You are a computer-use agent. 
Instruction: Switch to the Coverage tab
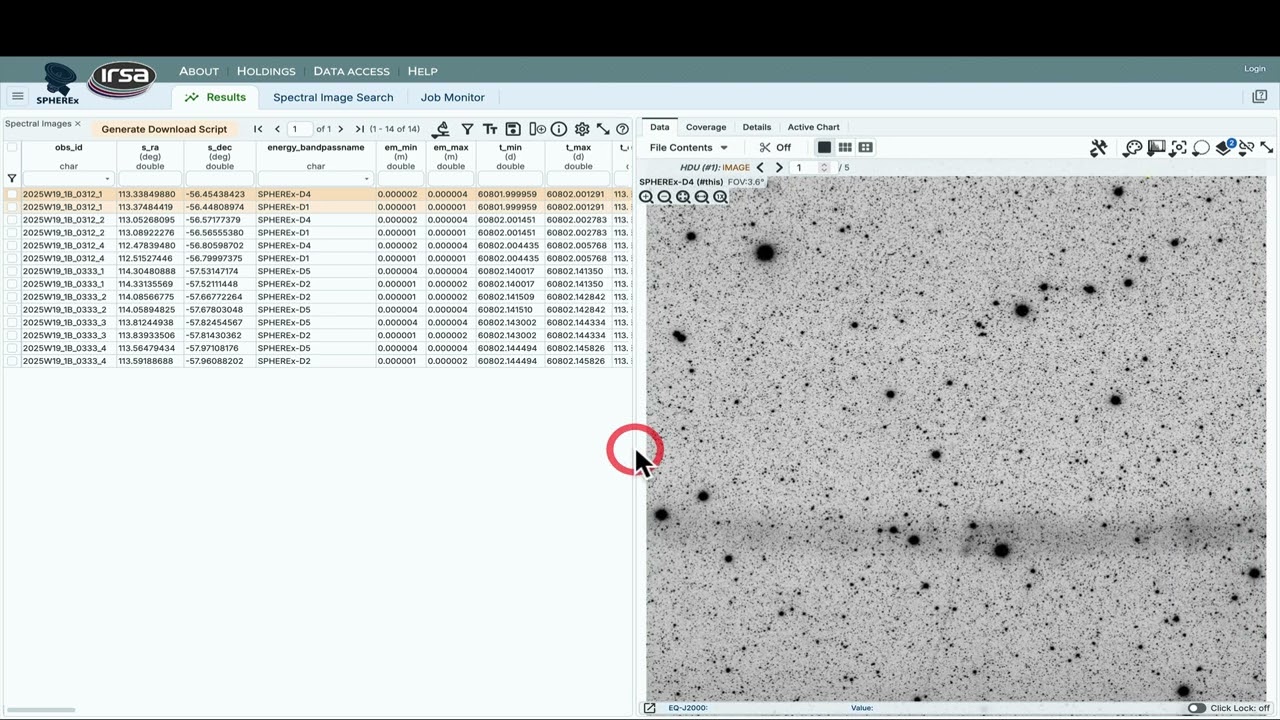click(706, 127)
